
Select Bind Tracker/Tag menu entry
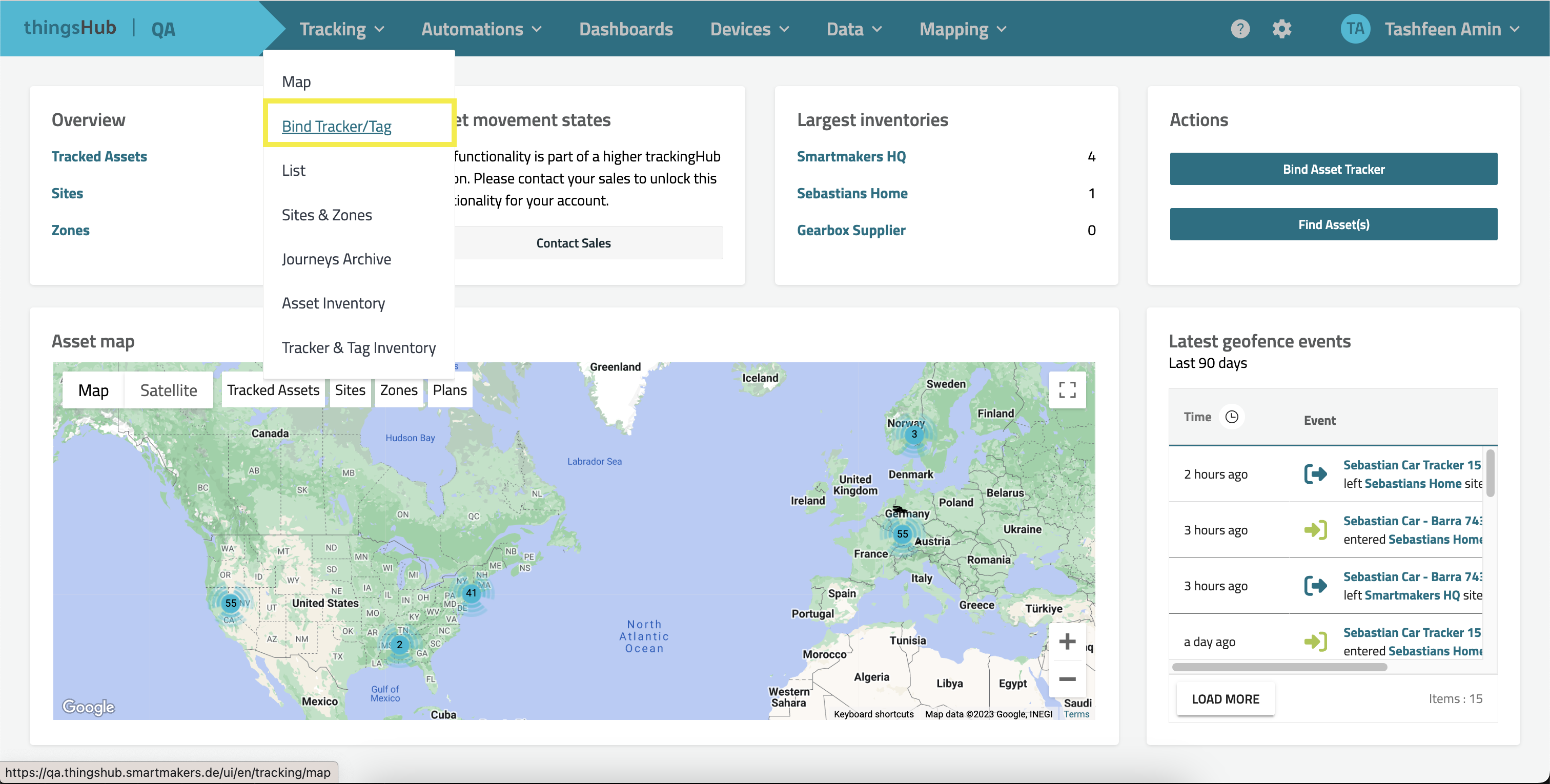coord(336,127)
